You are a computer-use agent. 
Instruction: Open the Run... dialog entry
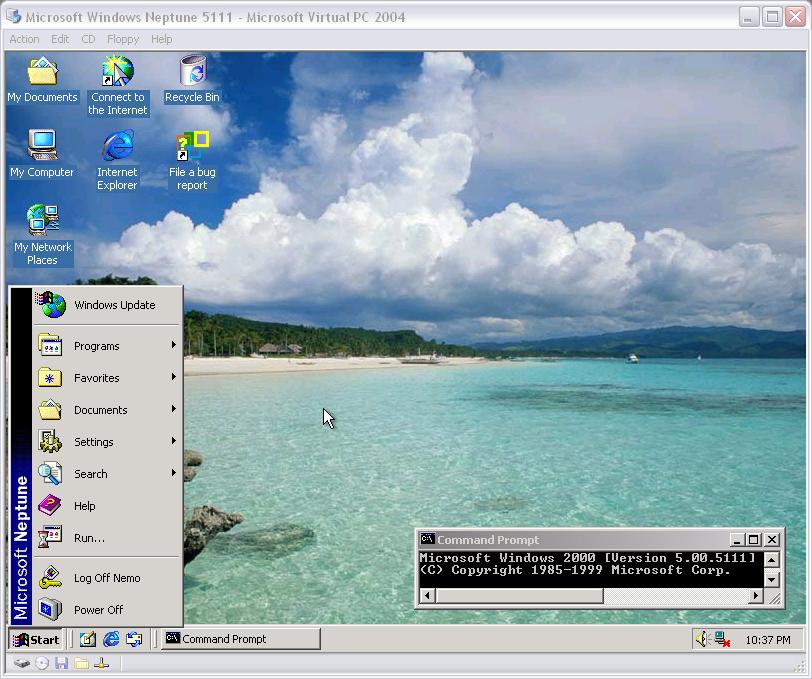pos(107,538)
